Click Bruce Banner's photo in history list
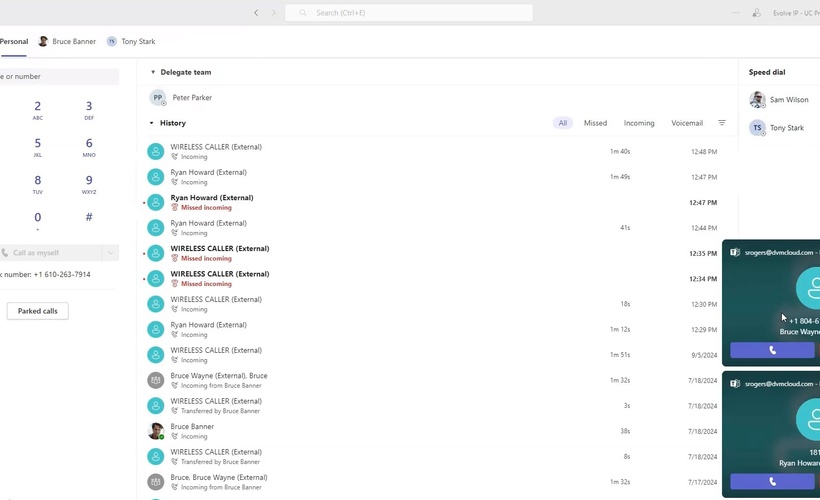Viewport: 820px width, 500px height. pos(155,431)
